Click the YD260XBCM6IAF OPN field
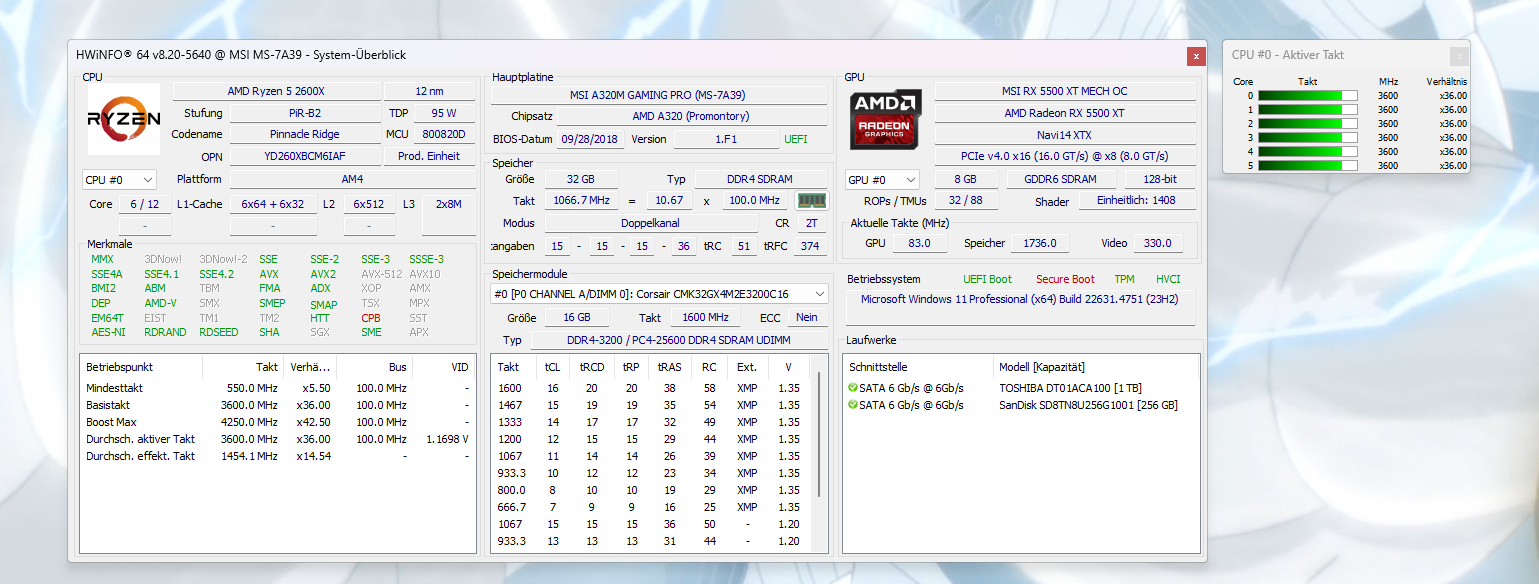This screenshot has width=1539, height=584. click(304, 156)
